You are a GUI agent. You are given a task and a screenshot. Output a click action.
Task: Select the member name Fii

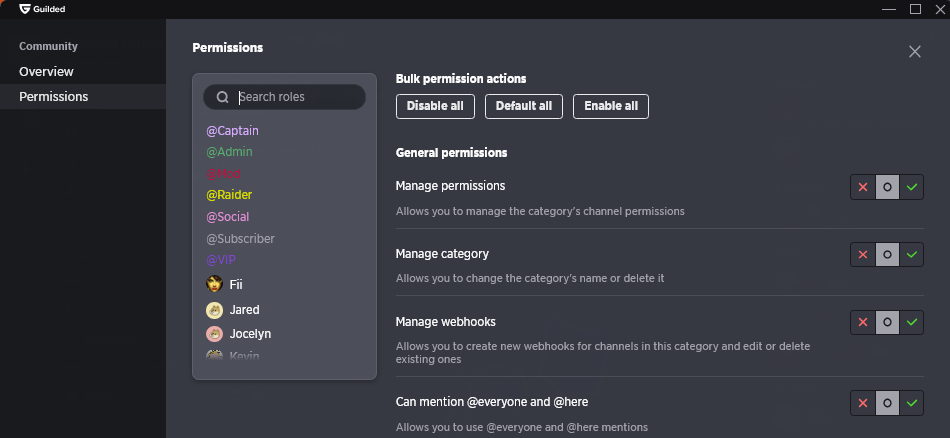tap(236, 285)
